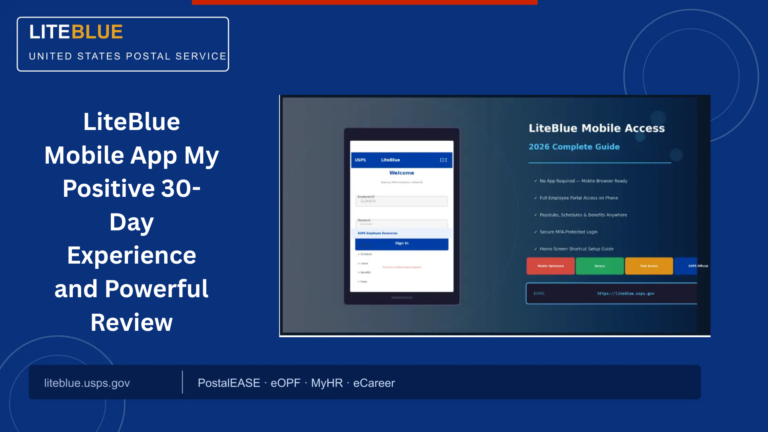
Task: Click the blue Sign In button
Action: click(402, 243)
